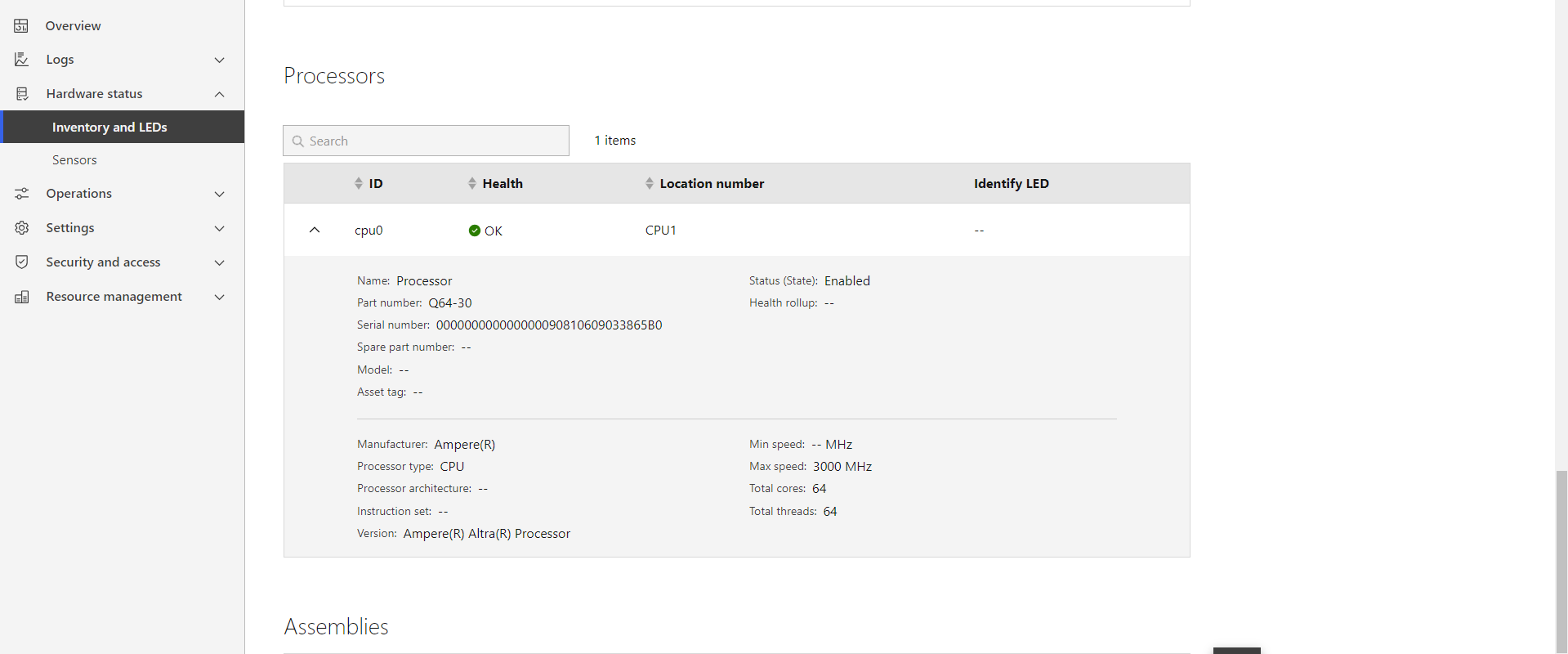Click the Settings gear icon

[x=21, y=228]
